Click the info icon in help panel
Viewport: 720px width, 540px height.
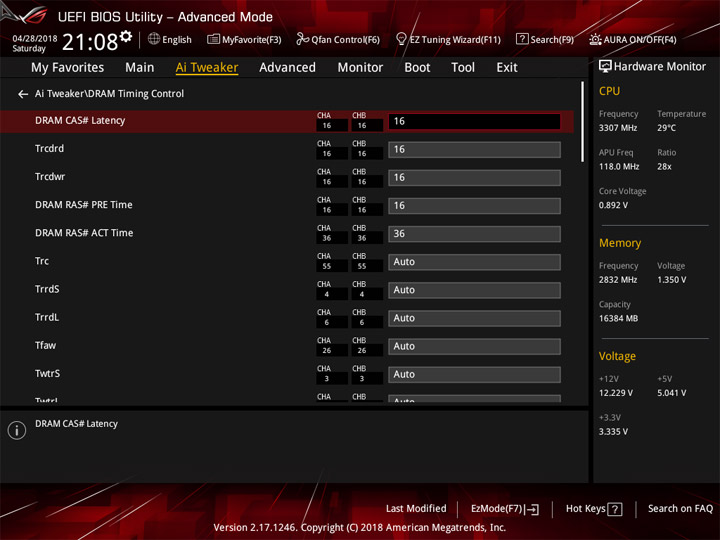tap(17, 430)
